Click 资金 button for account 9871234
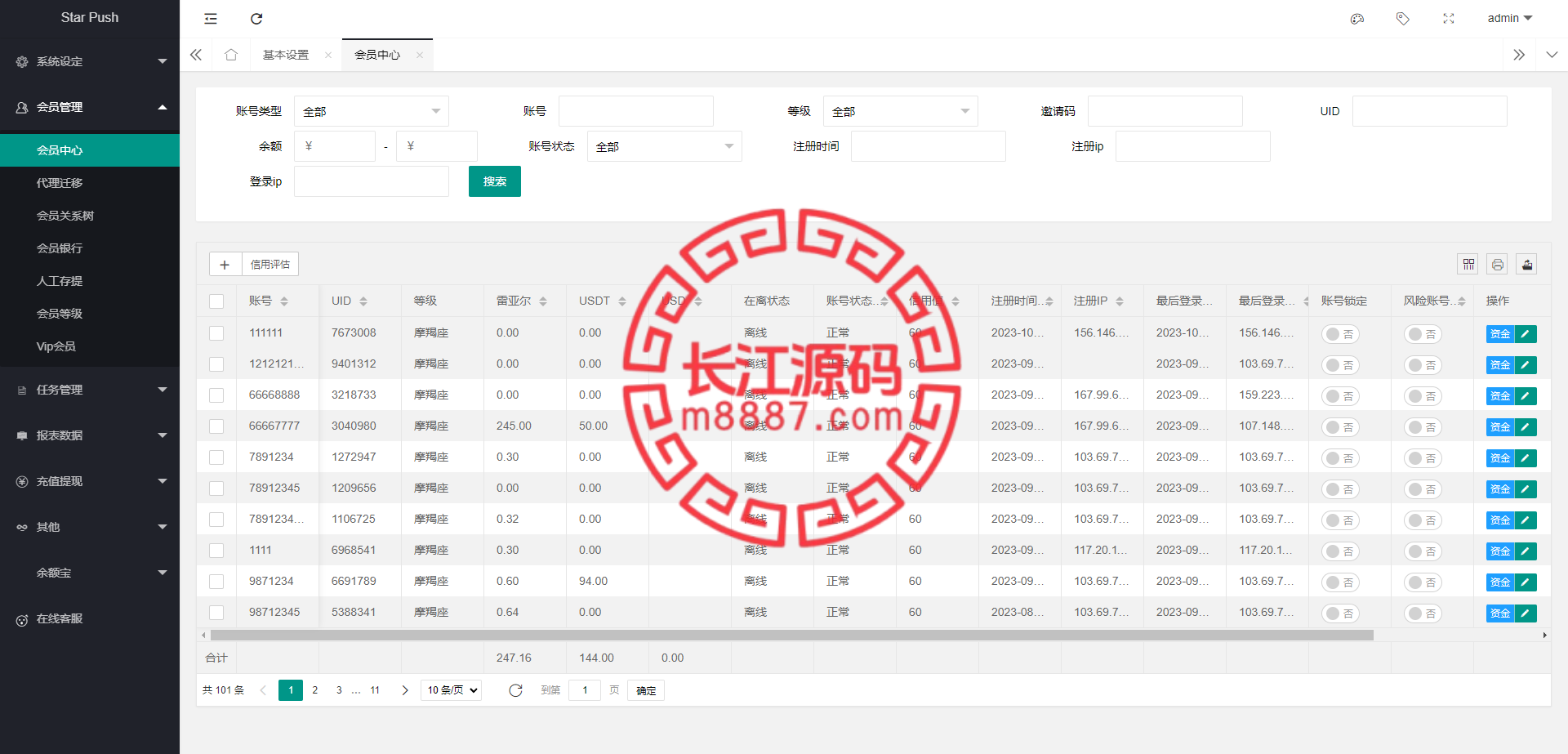 click(x=1500, y=582)
